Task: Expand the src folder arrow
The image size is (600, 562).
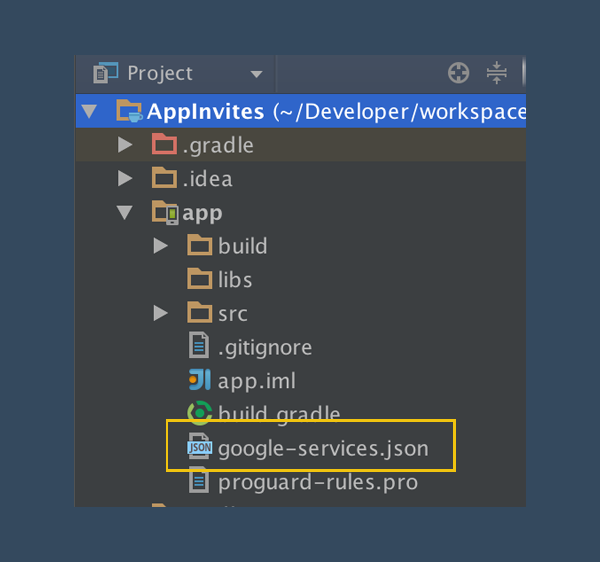Action: pos(161,313)
